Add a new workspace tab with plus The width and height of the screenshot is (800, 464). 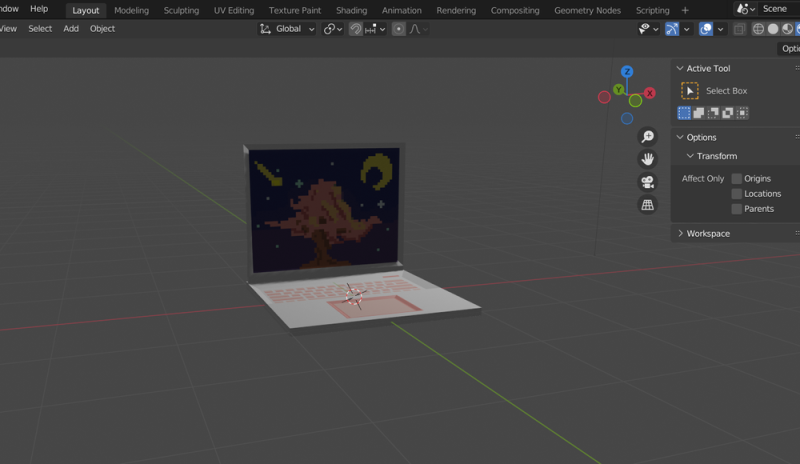685,10
